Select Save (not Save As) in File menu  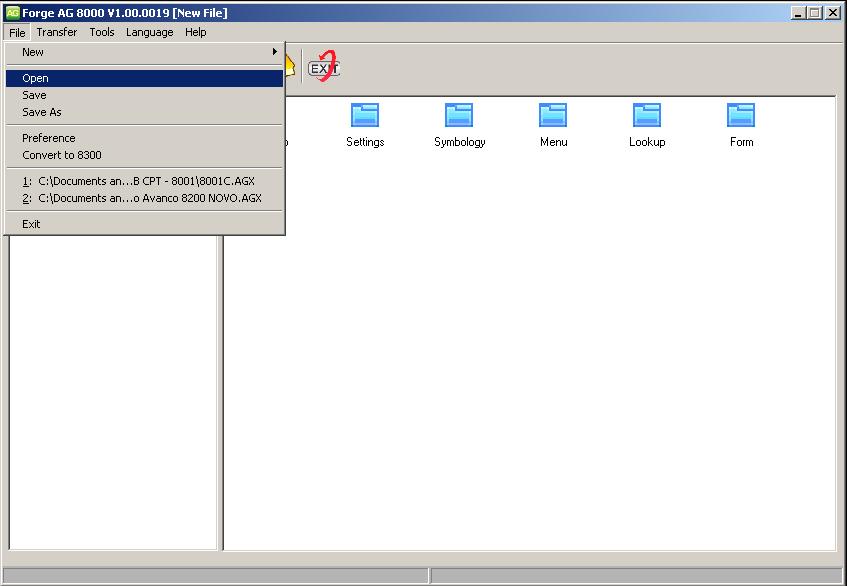point(144,95)
